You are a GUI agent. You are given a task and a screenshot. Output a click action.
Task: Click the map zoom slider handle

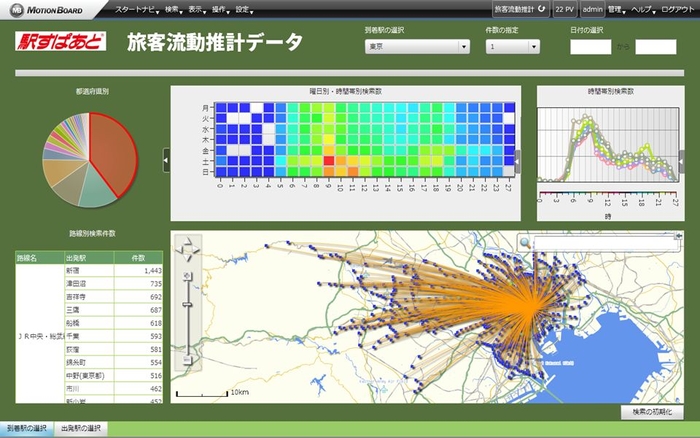187,304
